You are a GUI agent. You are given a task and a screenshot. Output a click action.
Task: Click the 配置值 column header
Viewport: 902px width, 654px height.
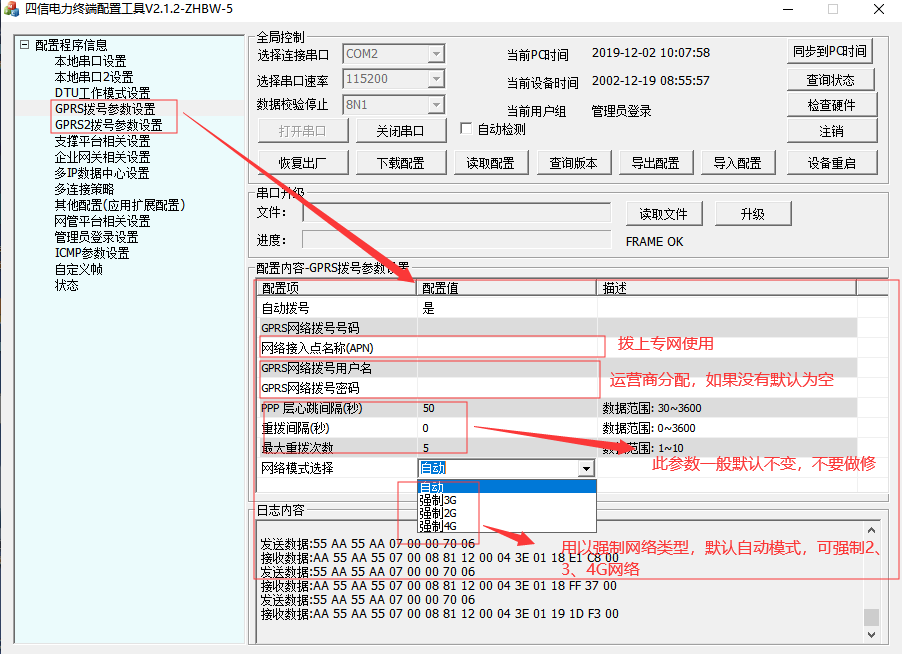pos(507,288)
